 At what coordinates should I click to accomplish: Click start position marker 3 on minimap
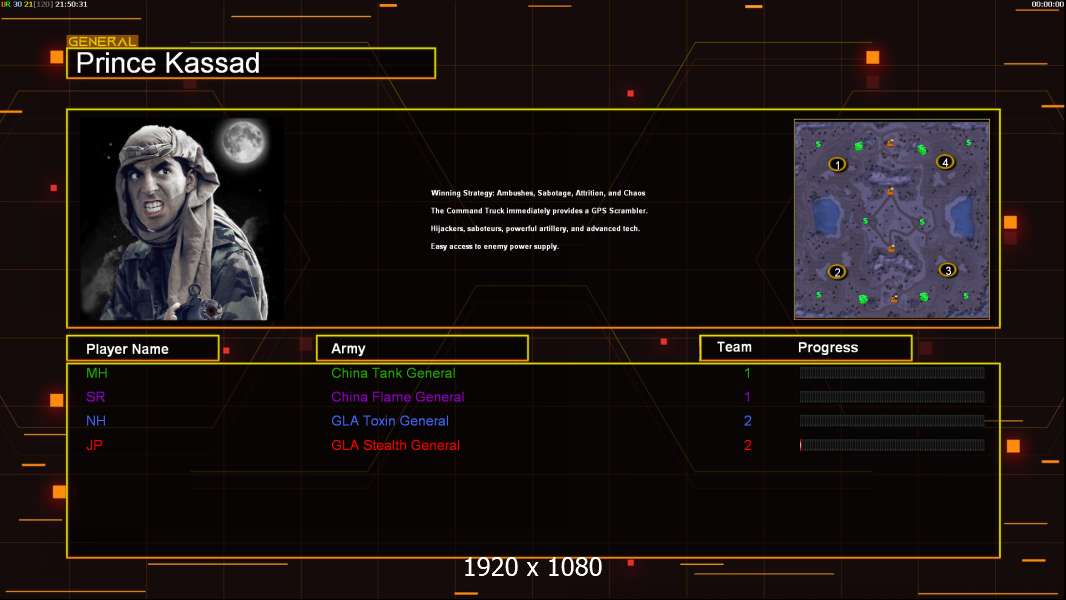(x=948, y=270)
